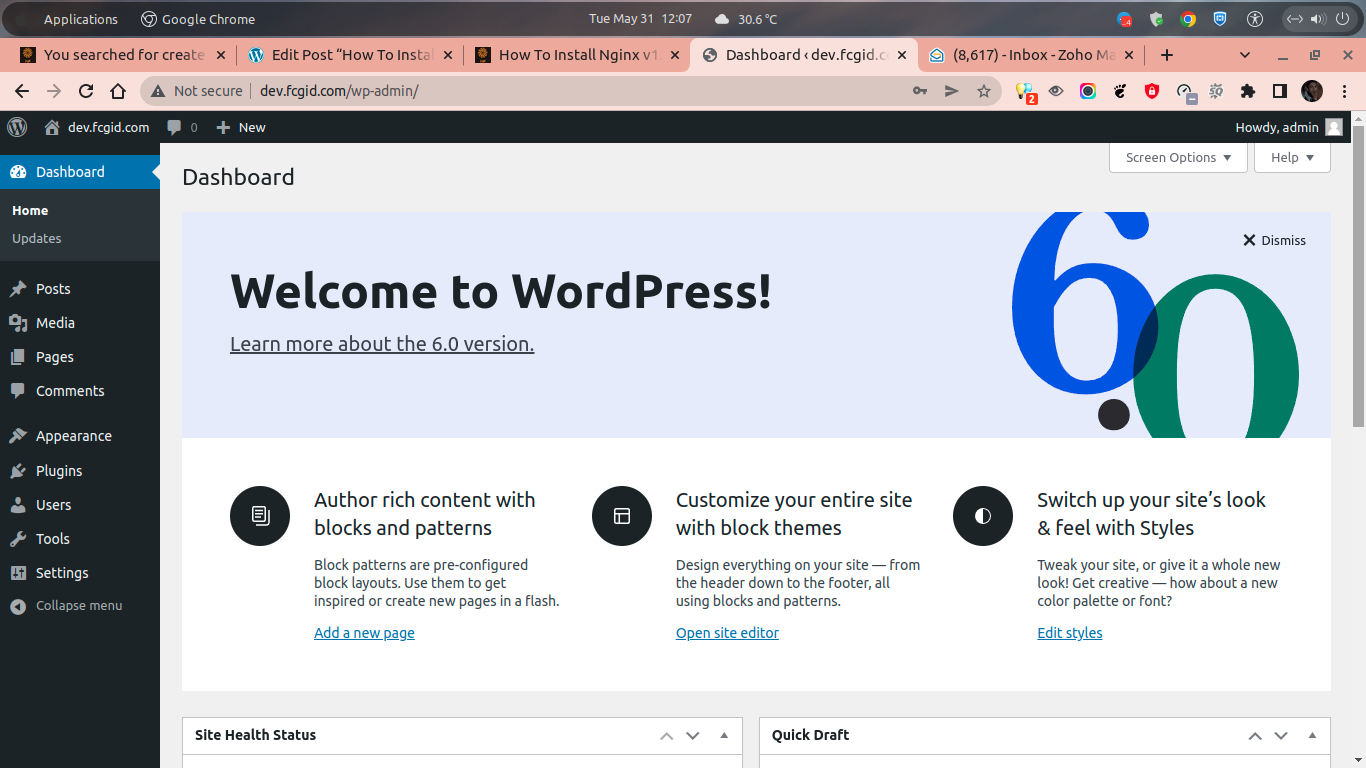Click the share page arrow icon

[952, 91]
